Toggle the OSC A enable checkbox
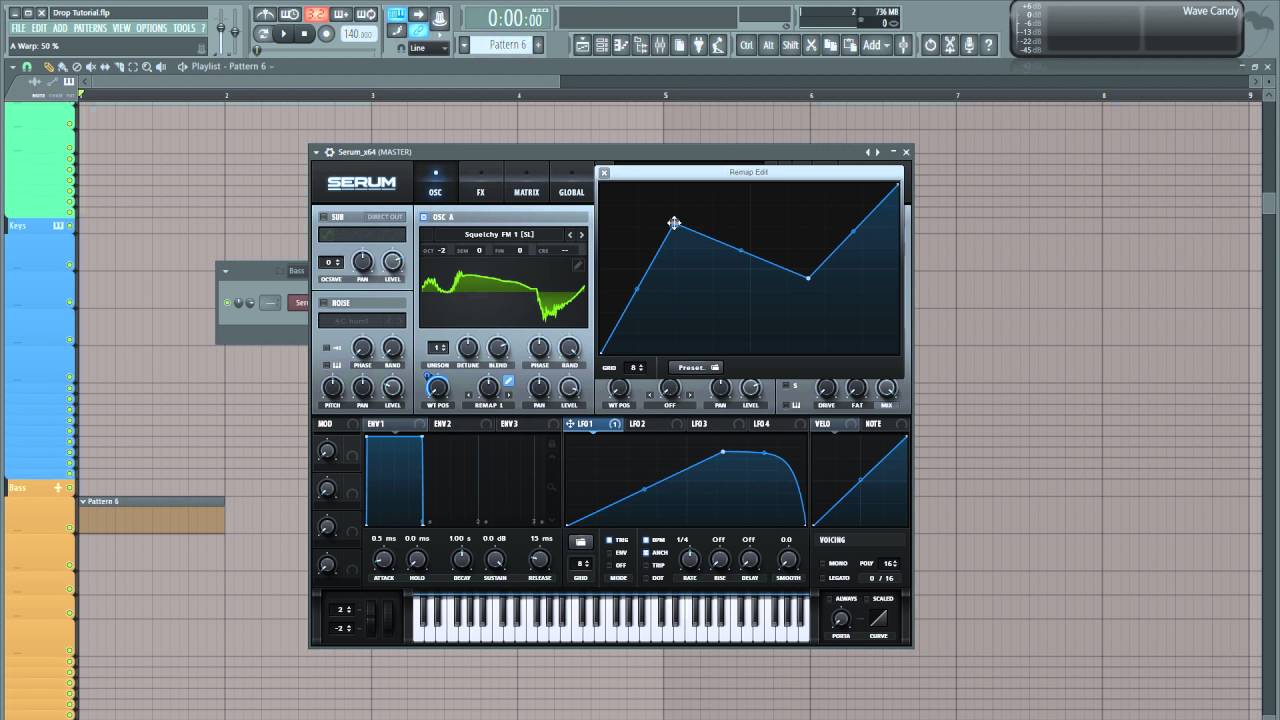 click(x=424, y=217)
